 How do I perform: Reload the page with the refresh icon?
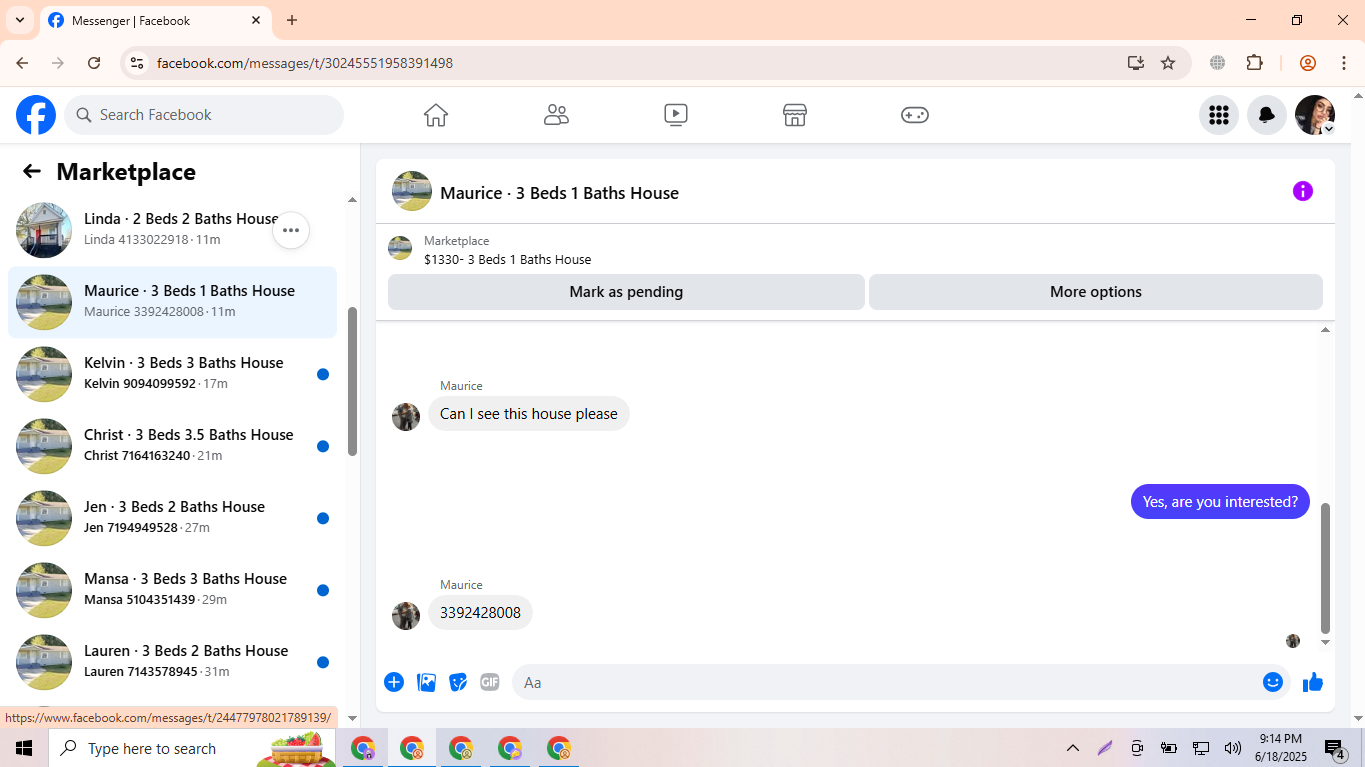(94, 63)
